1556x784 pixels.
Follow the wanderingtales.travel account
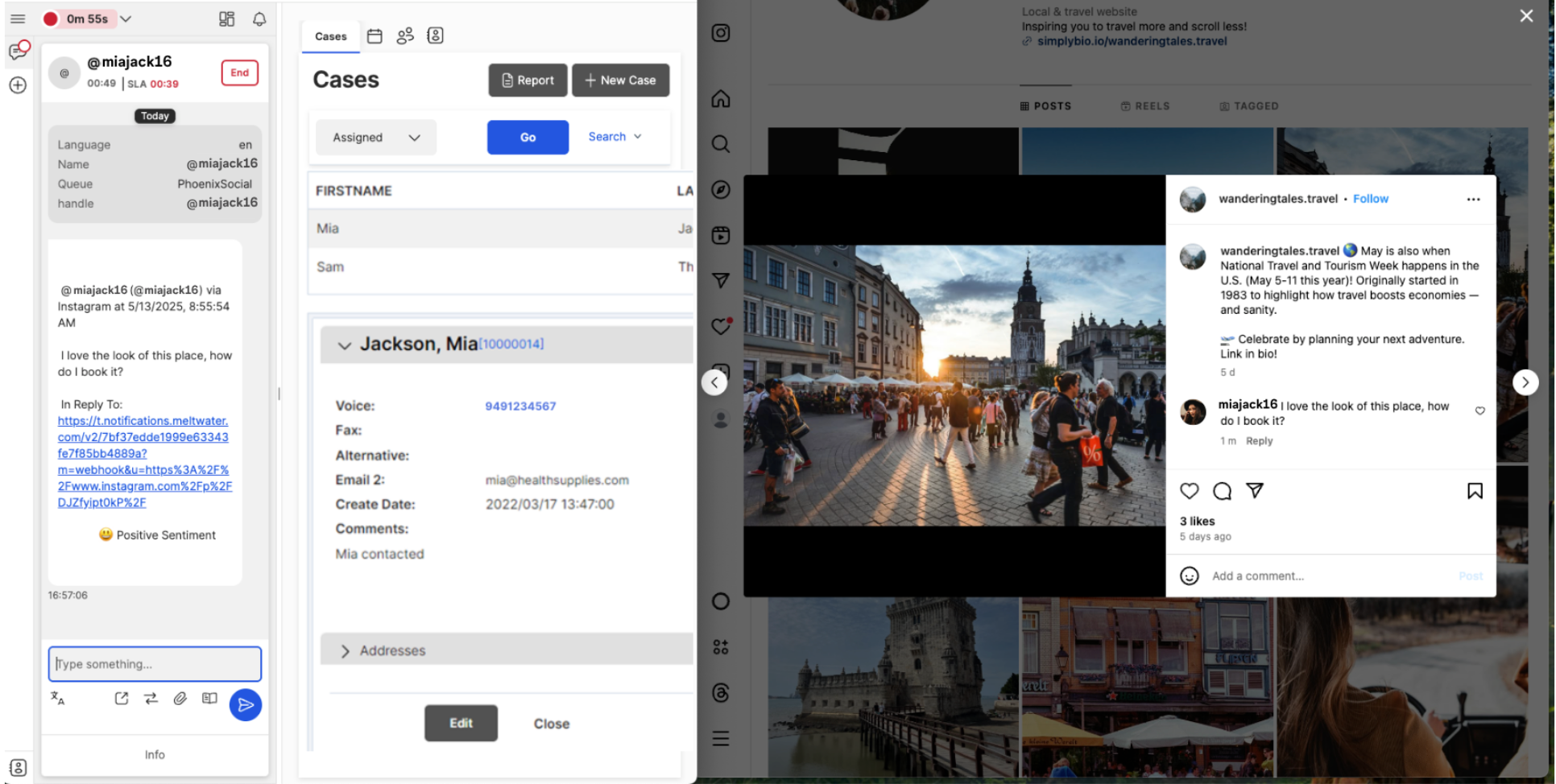[1370, 199]
